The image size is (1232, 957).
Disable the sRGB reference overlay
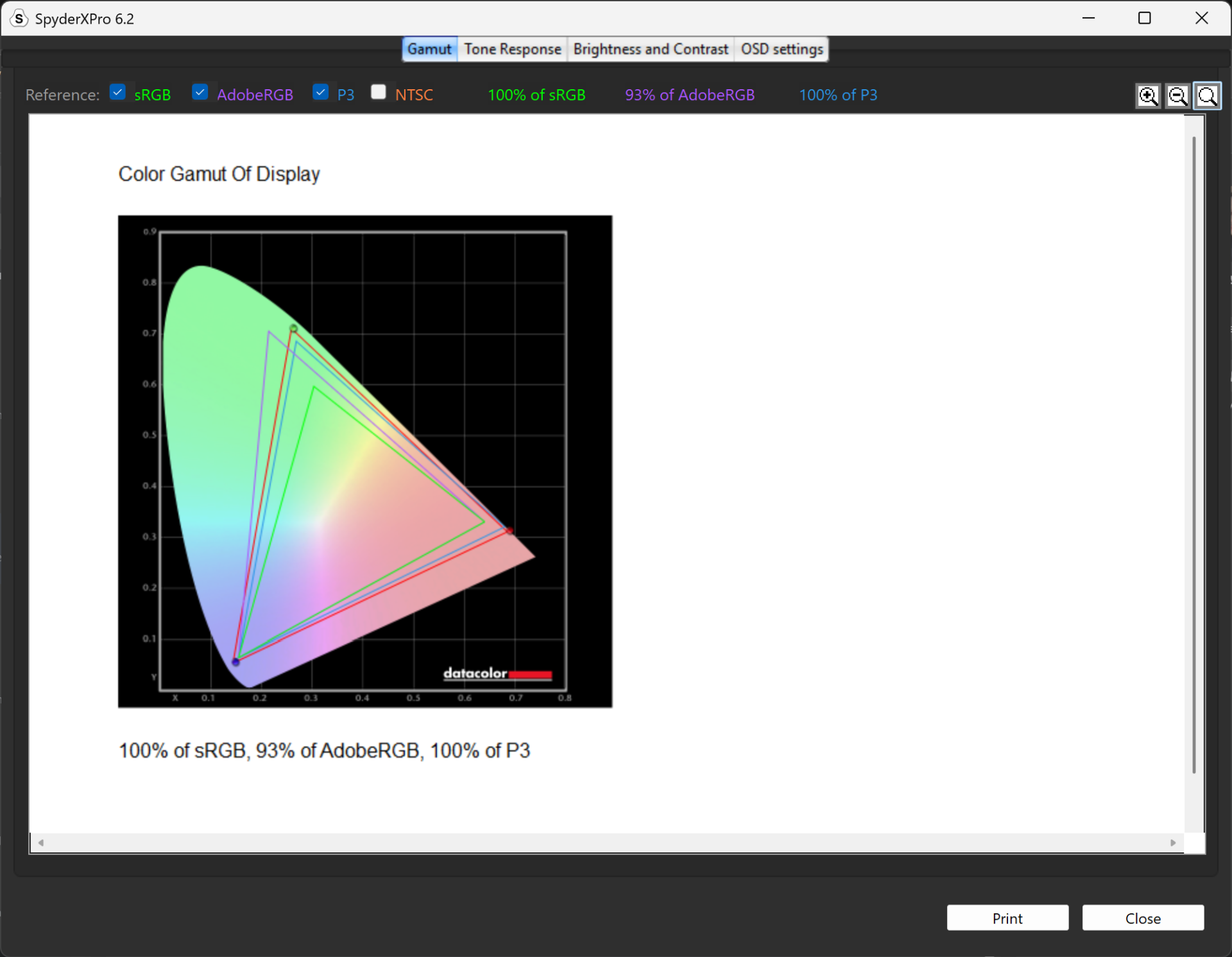click(x=117, y=92)
